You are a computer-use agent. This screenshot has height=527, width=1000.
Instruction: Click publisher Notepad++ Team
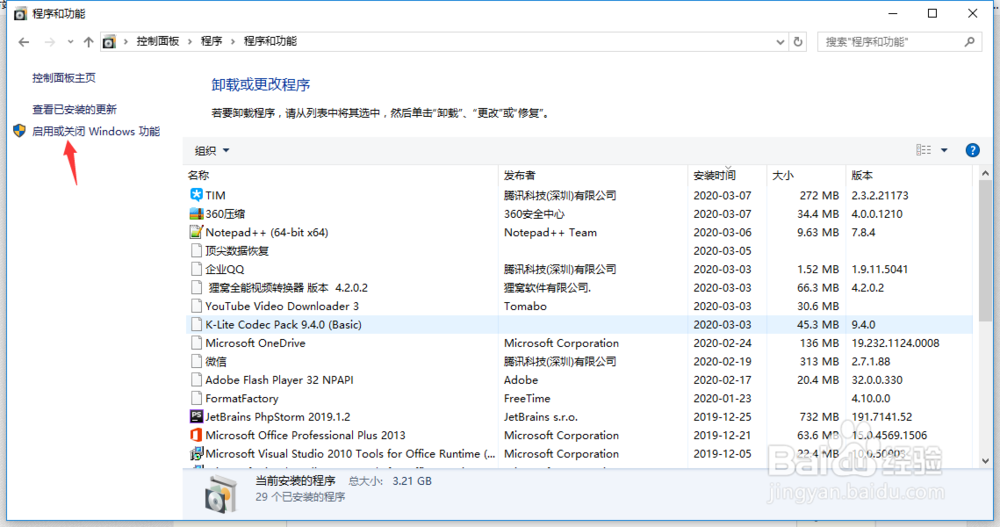(550, 232)
